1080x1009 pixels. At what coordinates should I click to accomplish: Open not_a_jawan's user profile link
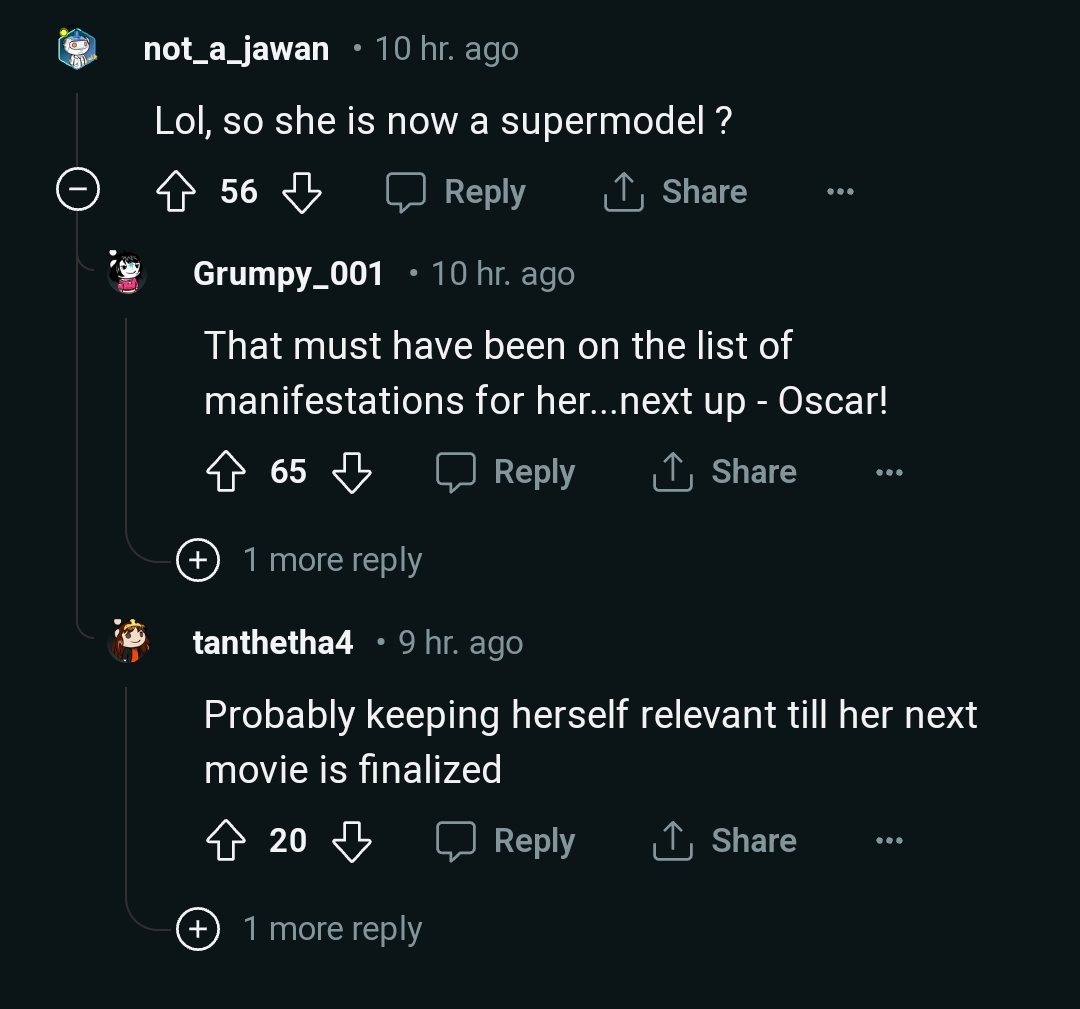[x=236, y=49]
